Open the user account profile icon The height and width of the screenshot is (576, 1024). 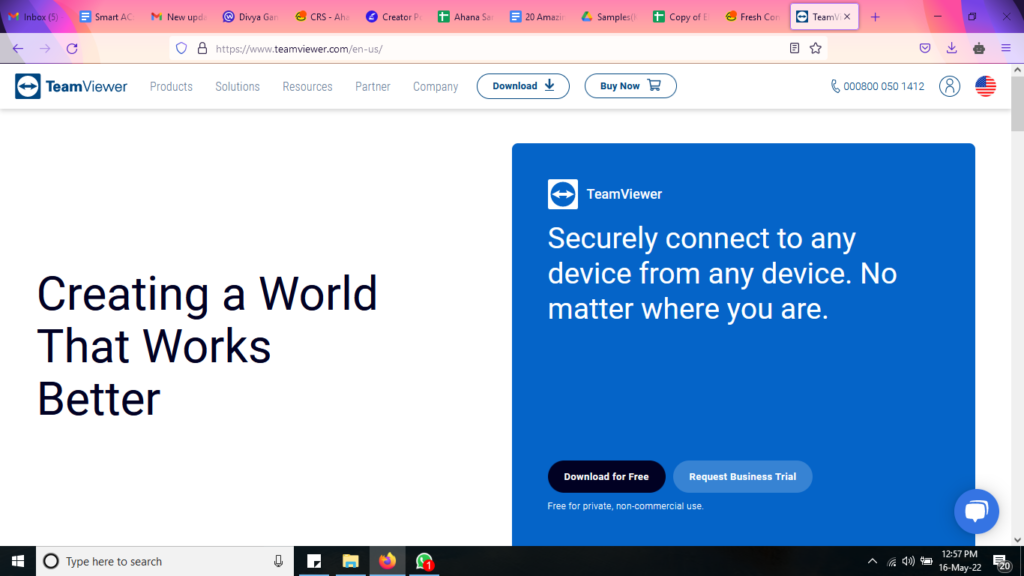(950, 86)
